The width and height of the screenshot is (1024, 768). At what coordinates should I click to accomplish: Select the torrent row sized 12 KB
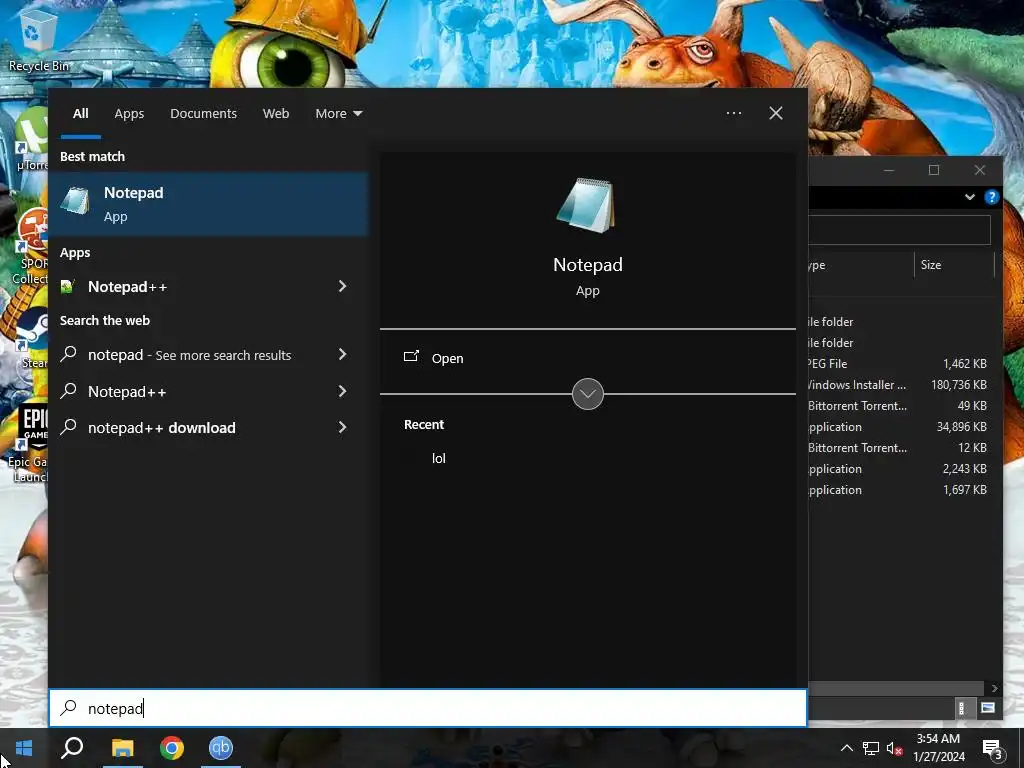click(x=902, y=447)
